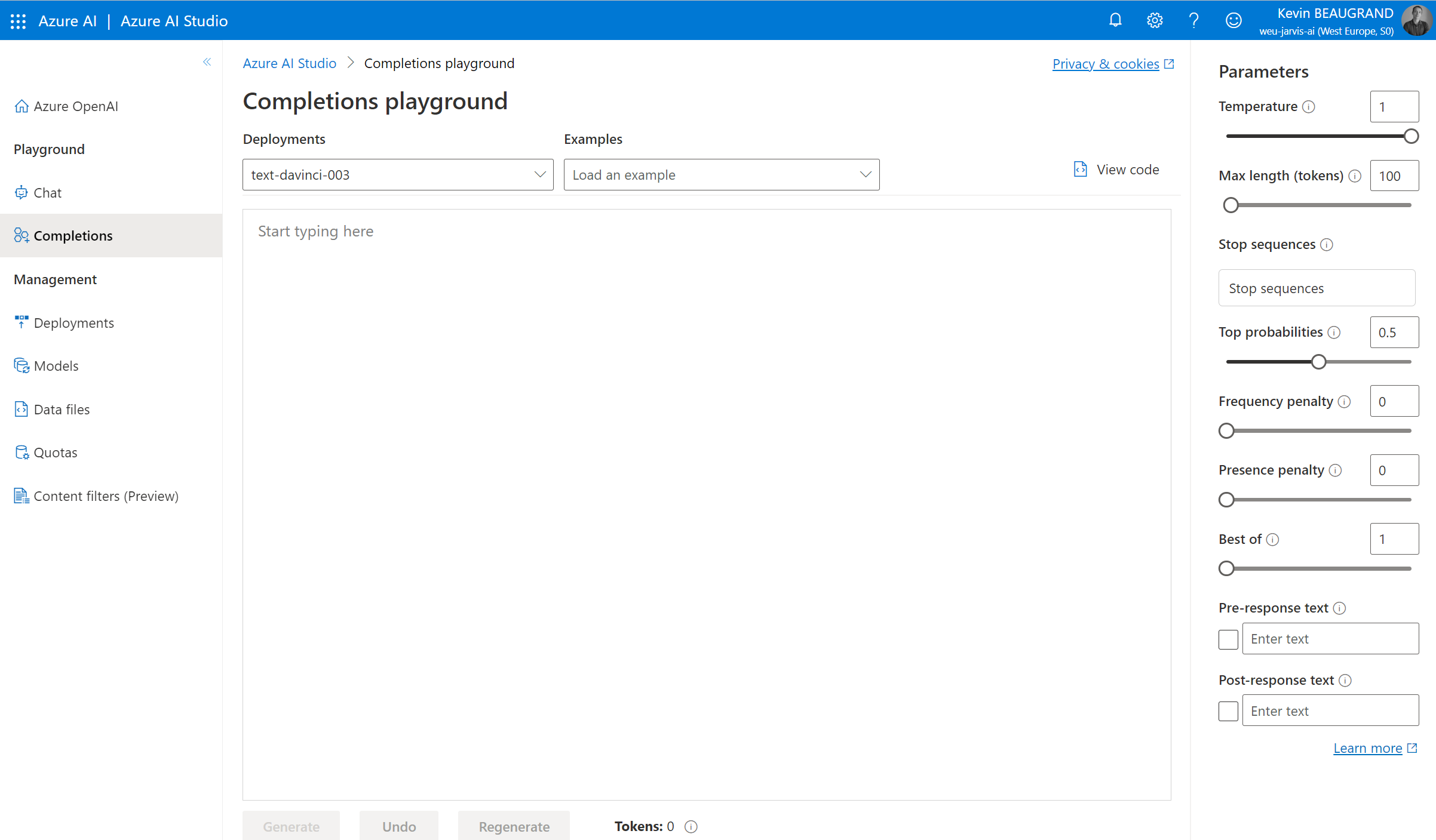
Task: Open Content filters (Preview)
Action: [x=106, y=496]
